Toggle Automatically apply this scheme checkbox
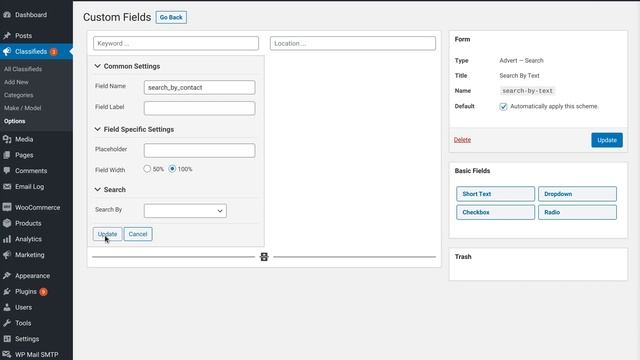 [x=503, y=107]
